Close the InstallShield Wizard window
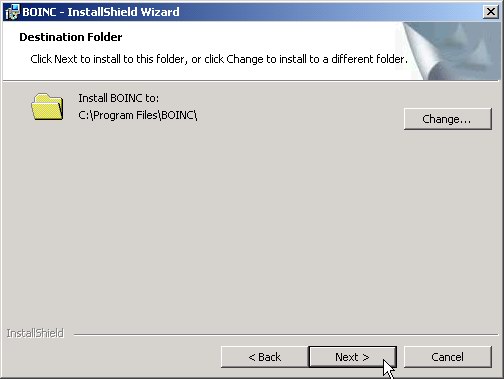504x379 pixels. (490, 12)
